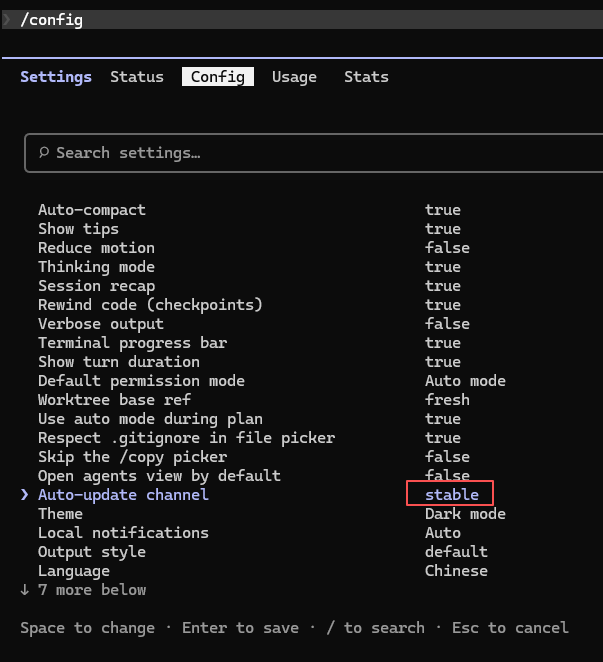Change the Output style setting

(x=263, y=552)
